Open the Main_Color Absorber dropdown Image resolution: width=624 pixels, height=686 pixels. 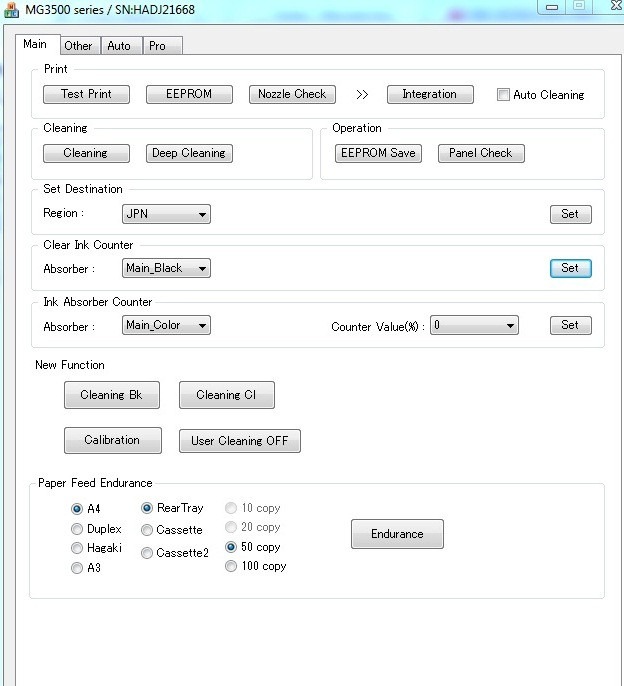(166, 325)
